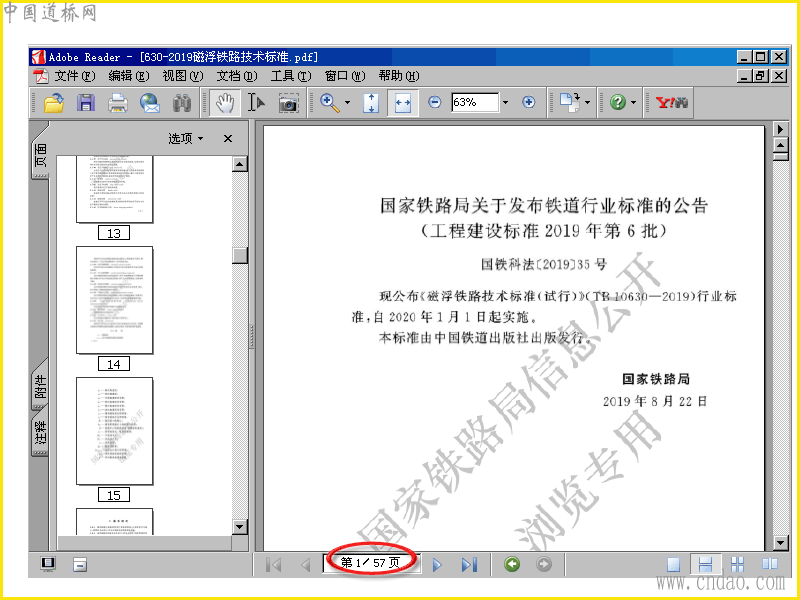Click thumbnail panel scroll up arrow
This screenshot has width=800, height=600.
240,164
